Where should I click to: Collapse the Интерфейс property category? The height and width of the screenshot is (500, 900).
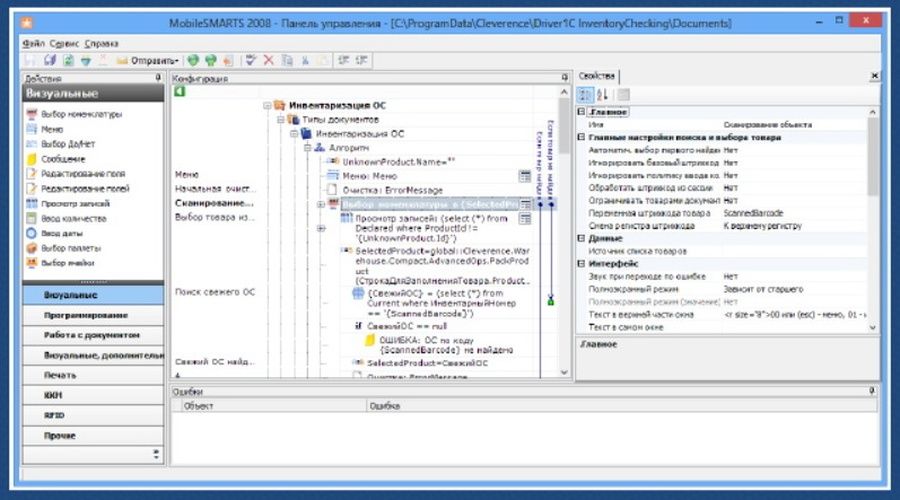[x=581, y=263]
